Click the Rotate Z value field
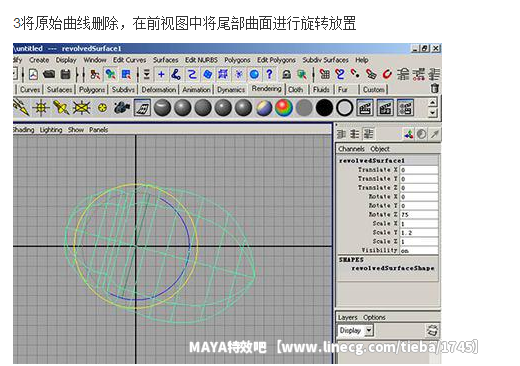Viewport: 520px width, 366px height. [x=419, y=214]
